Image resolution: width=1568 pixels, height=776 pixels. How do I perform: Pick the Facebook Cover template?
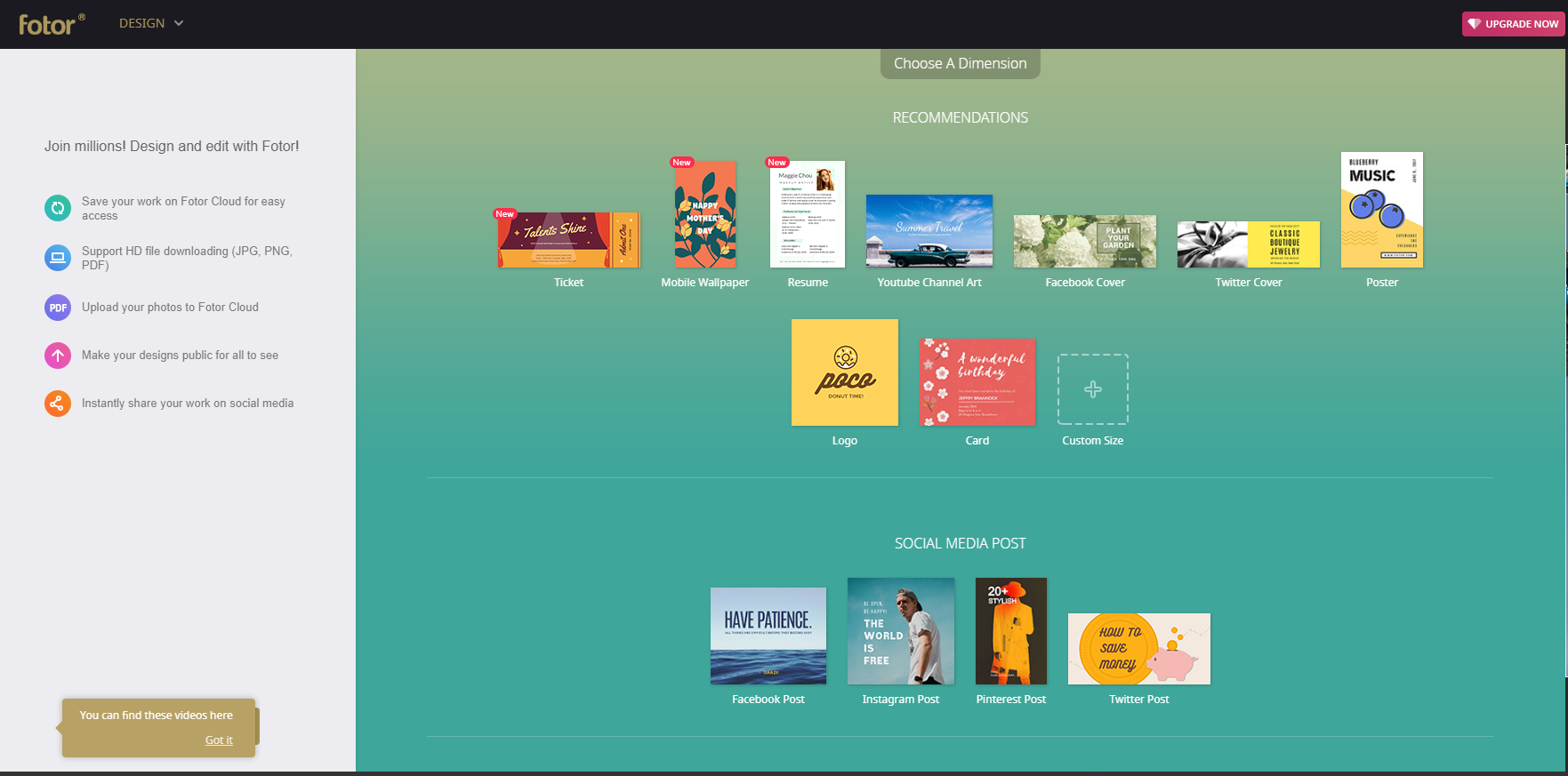click(1084, 241)
